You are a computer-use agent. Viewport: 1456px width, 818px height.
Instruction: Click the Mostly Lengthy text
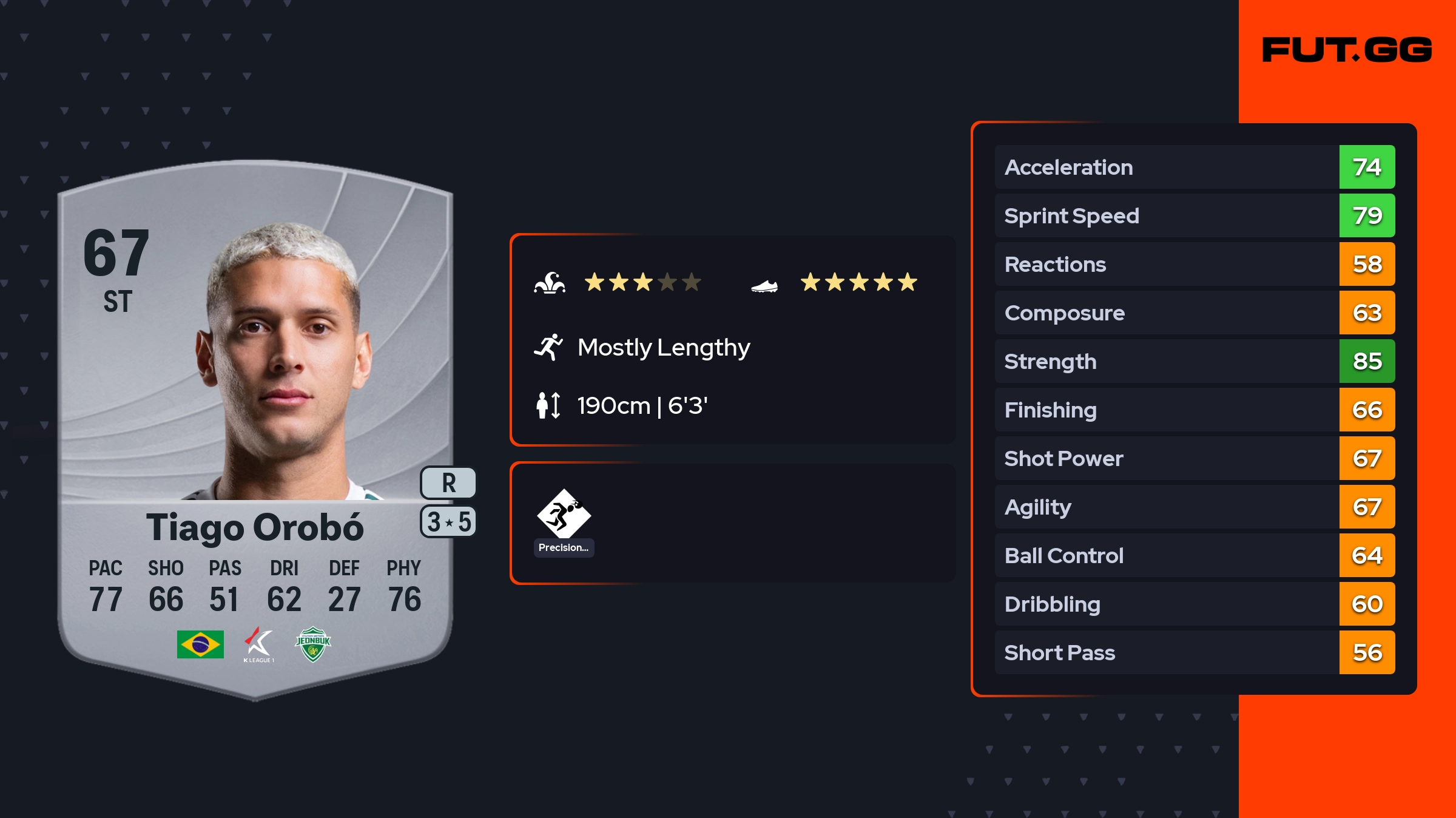[664, 347]
